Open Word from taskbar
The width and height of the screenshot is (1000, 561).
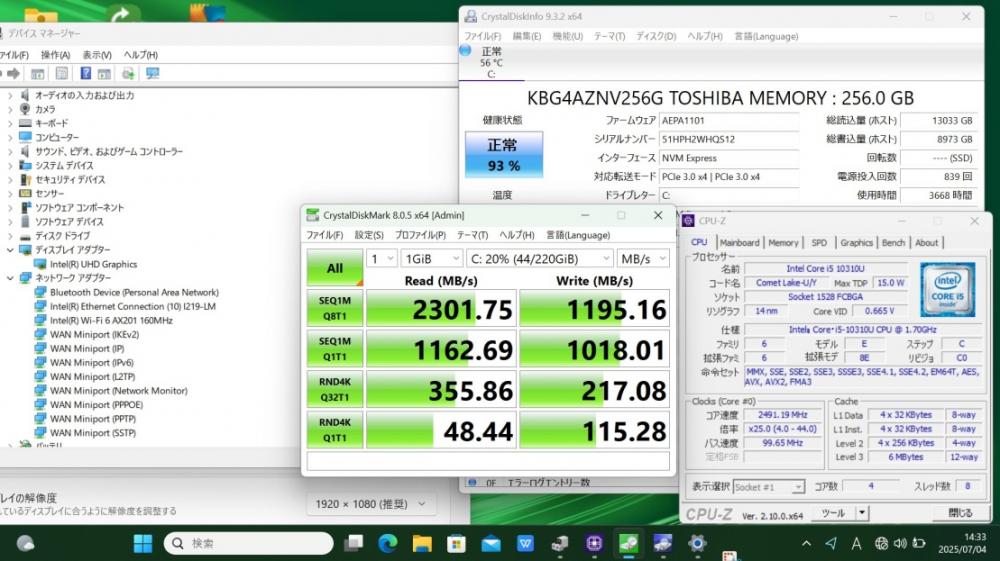[525, 543]
